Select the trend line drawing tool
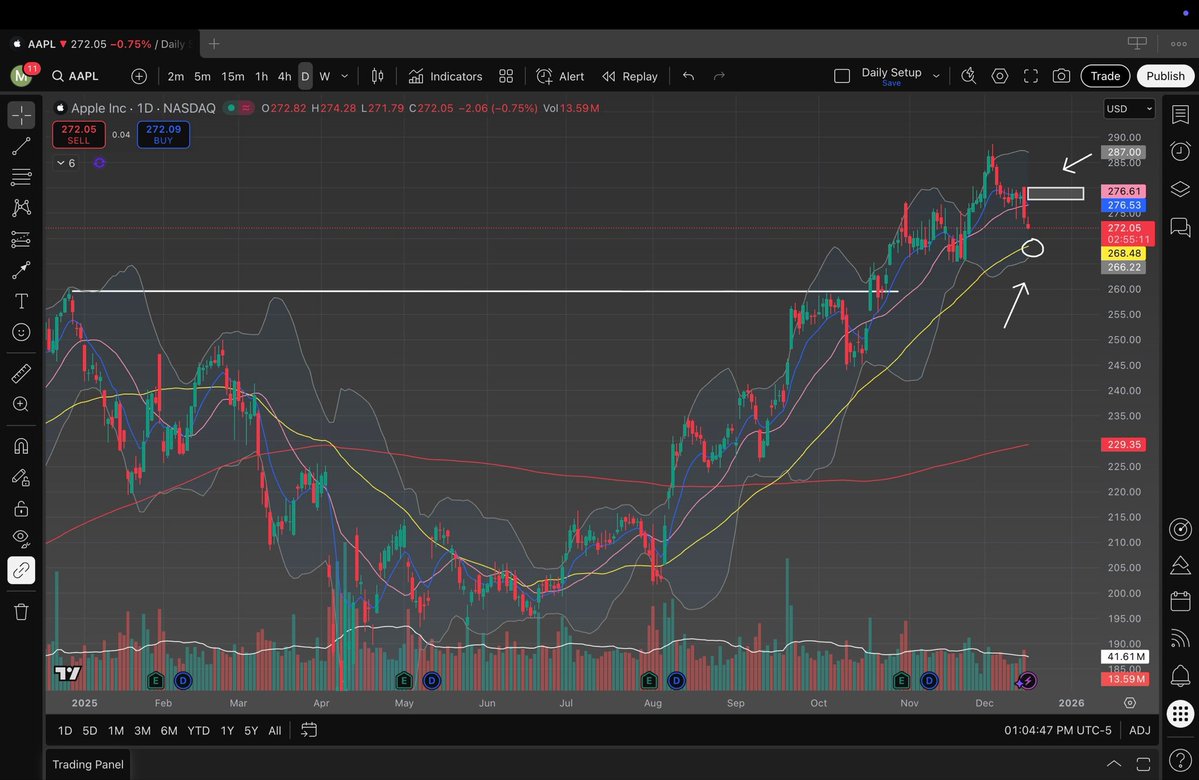This screenshot has width=1199, height=780. (x=21, y=146)
